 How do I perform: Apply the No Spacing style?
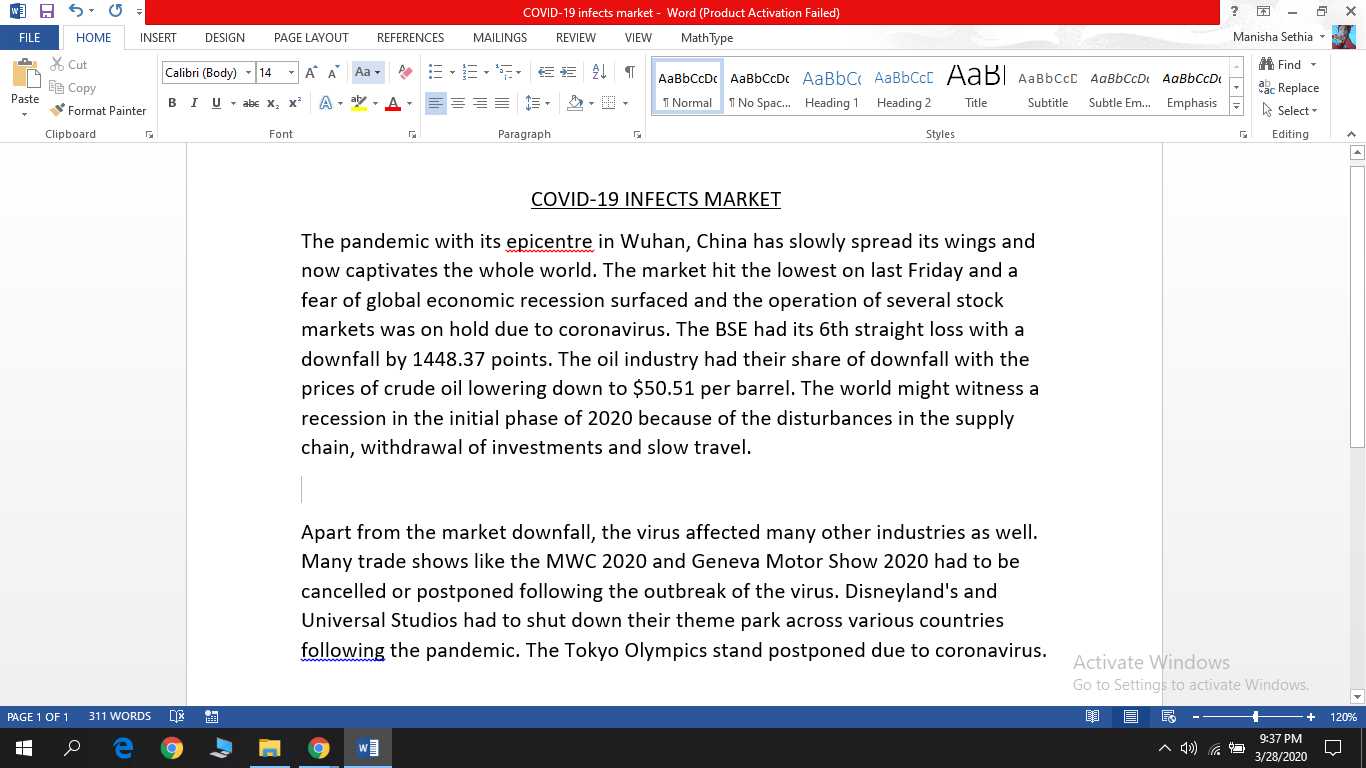click(760, 88)
